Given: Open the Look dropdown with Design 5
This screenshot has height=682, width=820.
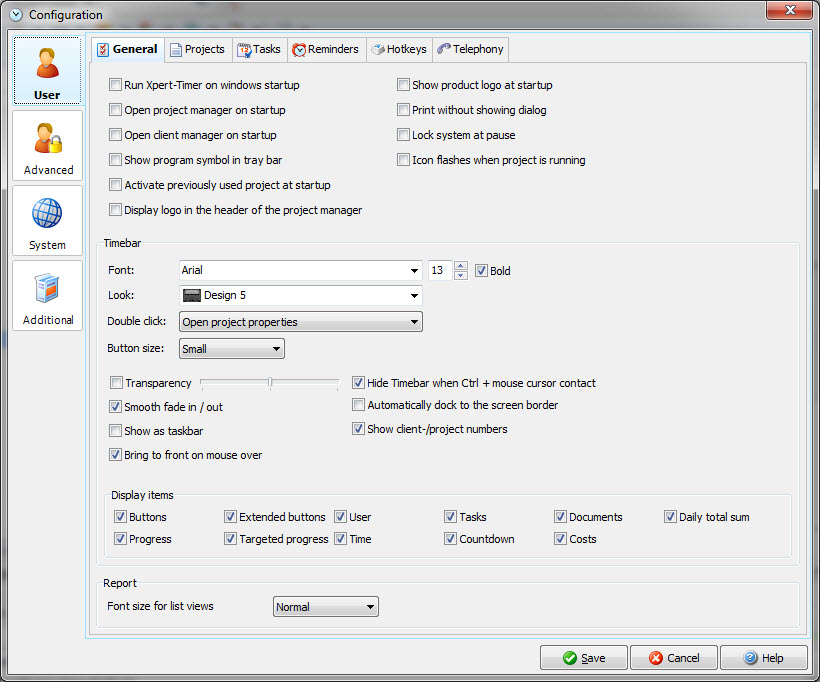Looking at the screenshot, I should [x=414, y=296].
